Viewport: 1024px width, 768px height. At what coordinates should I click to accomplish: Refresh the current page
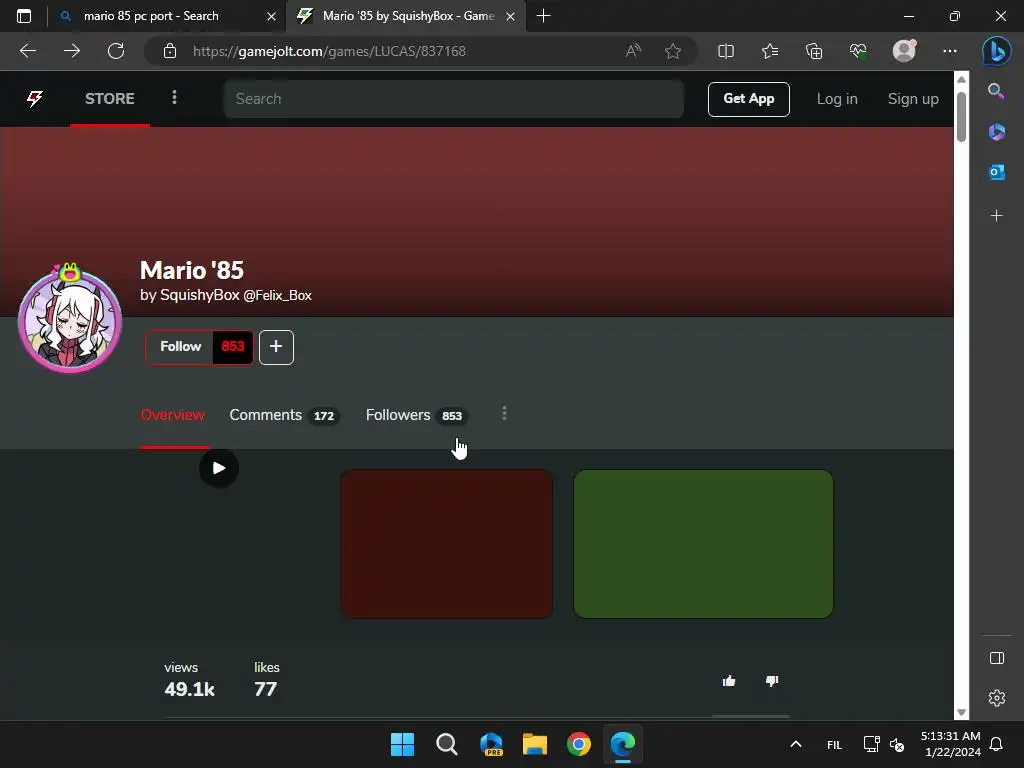pos(116,51)
